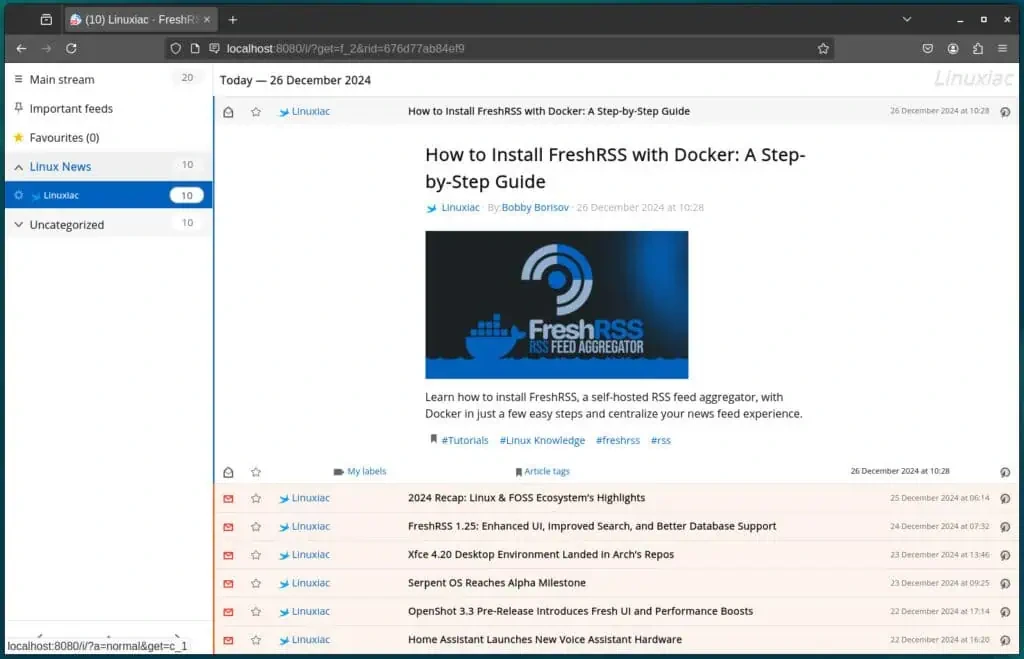The height and width of the screenshot is (659, 1024).
Task: Open the Firefox account profile icon
Action: click(x=953, y=48)
